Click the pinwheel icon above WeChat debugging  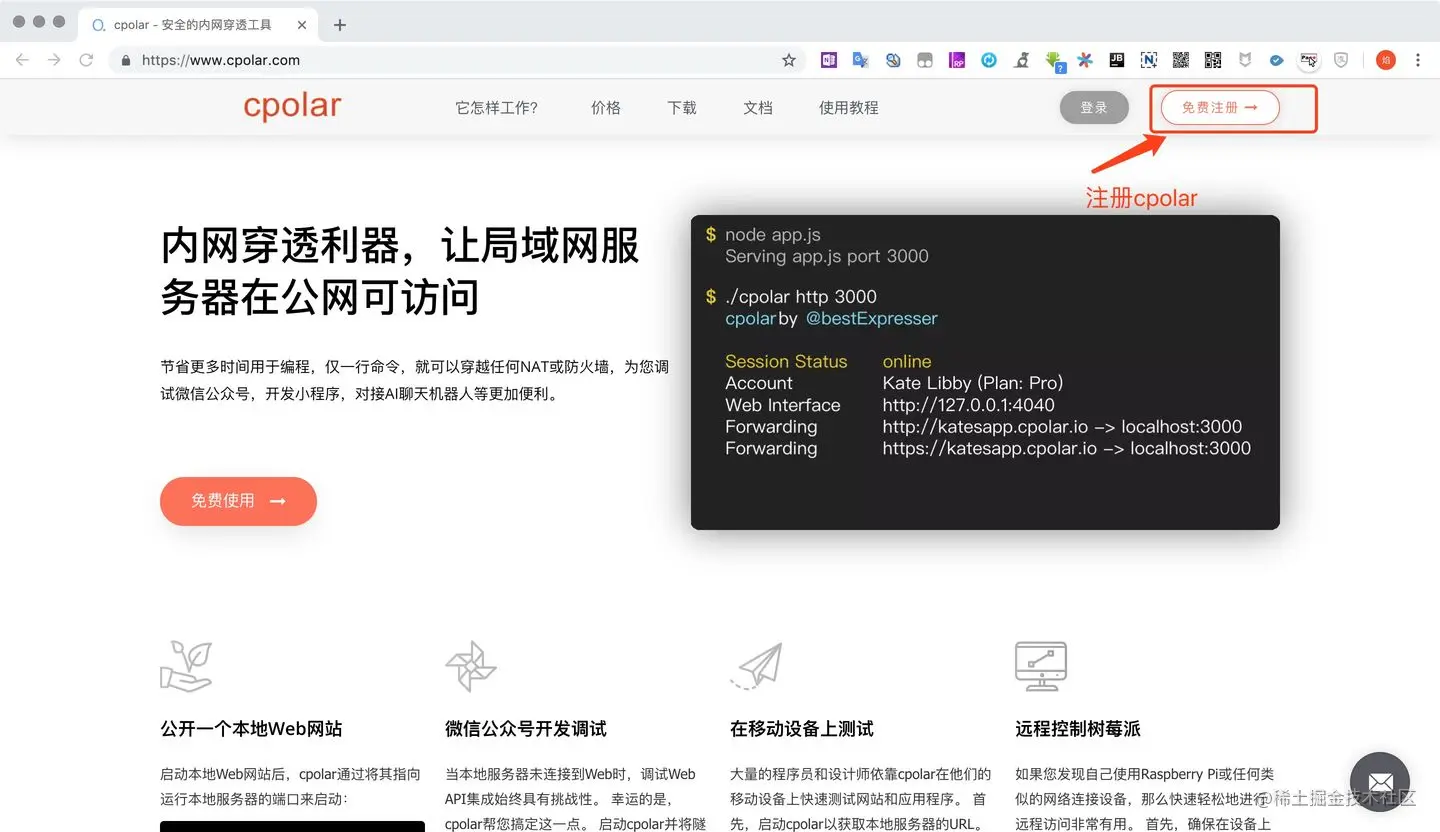pos(471,666)
